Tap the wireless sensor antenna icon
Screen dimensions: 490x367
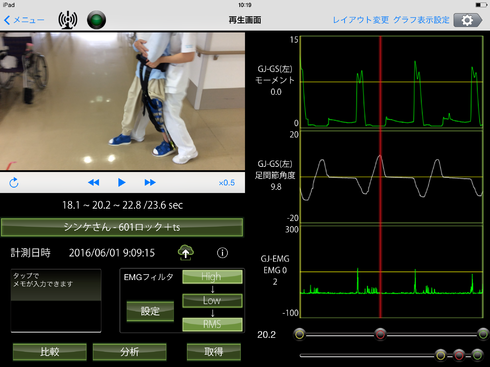68,20
